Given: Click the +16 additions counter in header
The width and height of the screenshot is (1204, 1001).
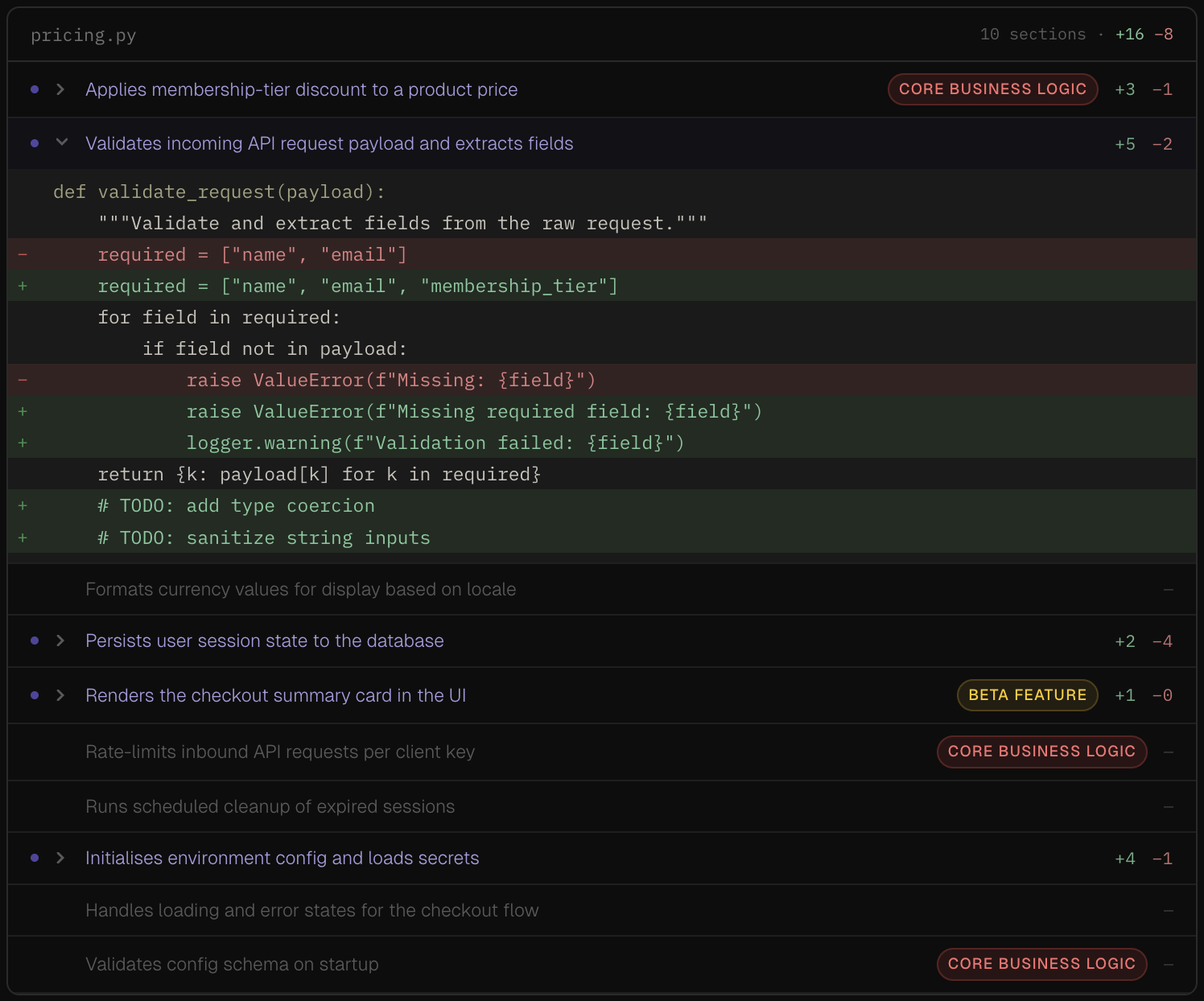Looking at the screenshot, I should 1130,34.
